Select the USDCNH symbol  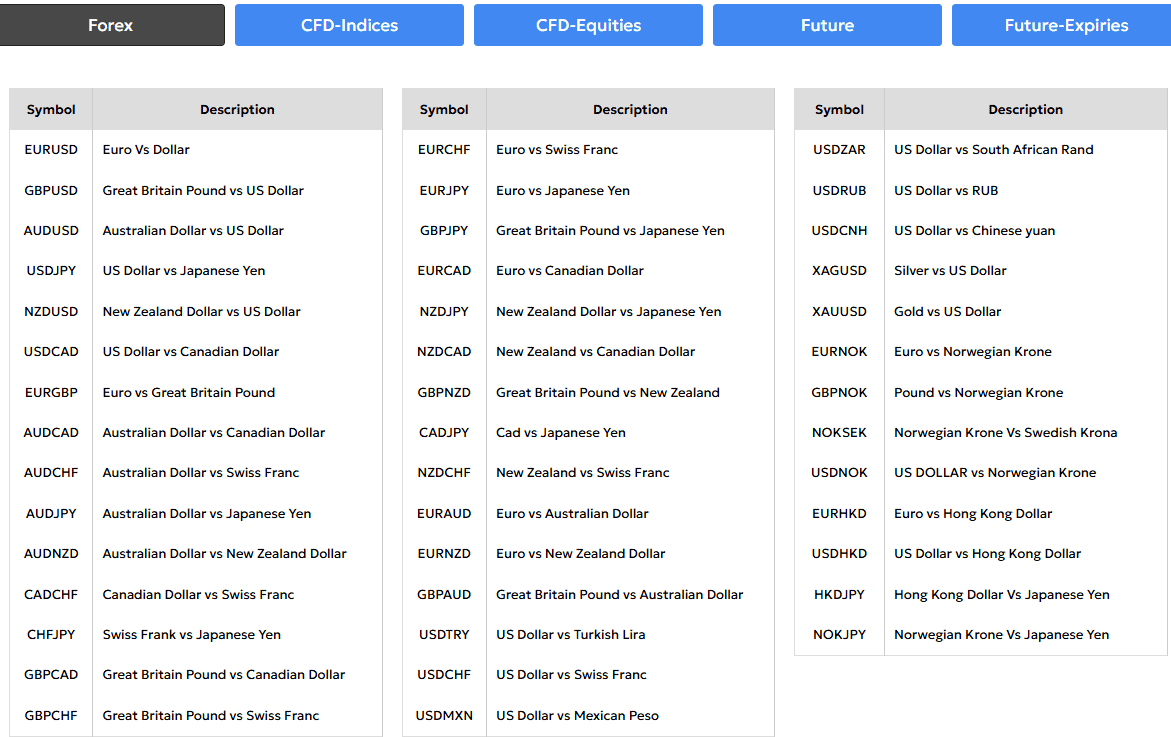[839, 230]
